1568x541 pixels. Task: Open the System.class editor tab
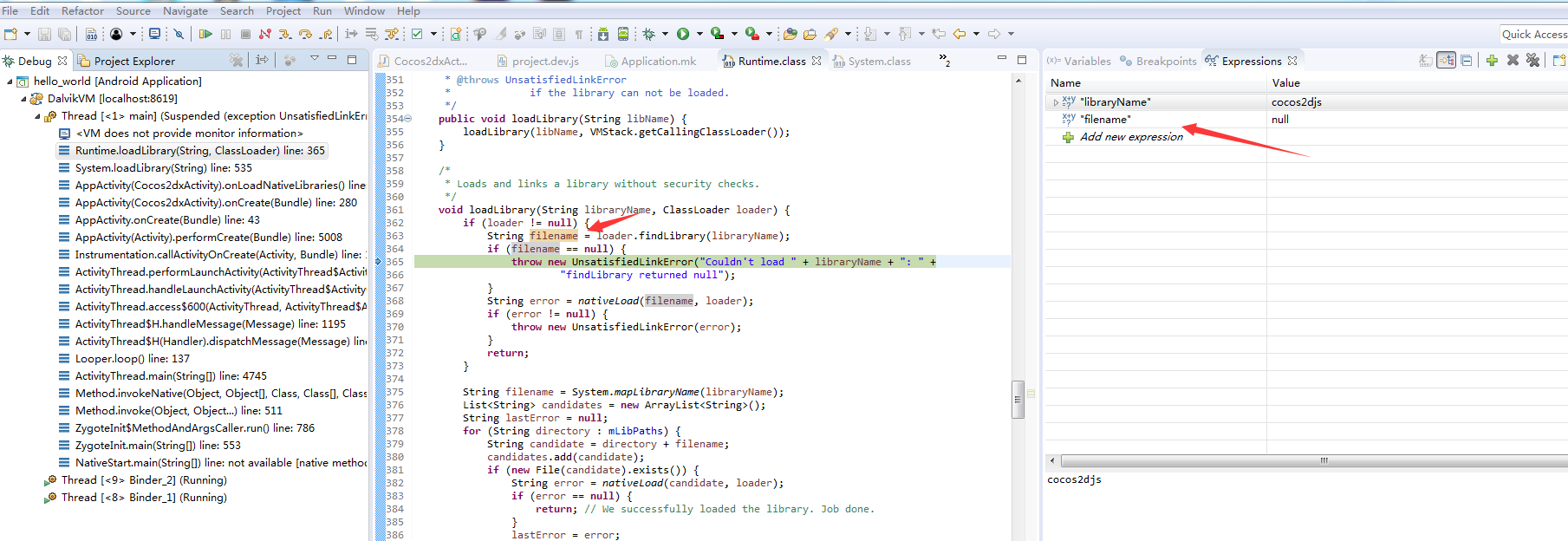point(871,61)
